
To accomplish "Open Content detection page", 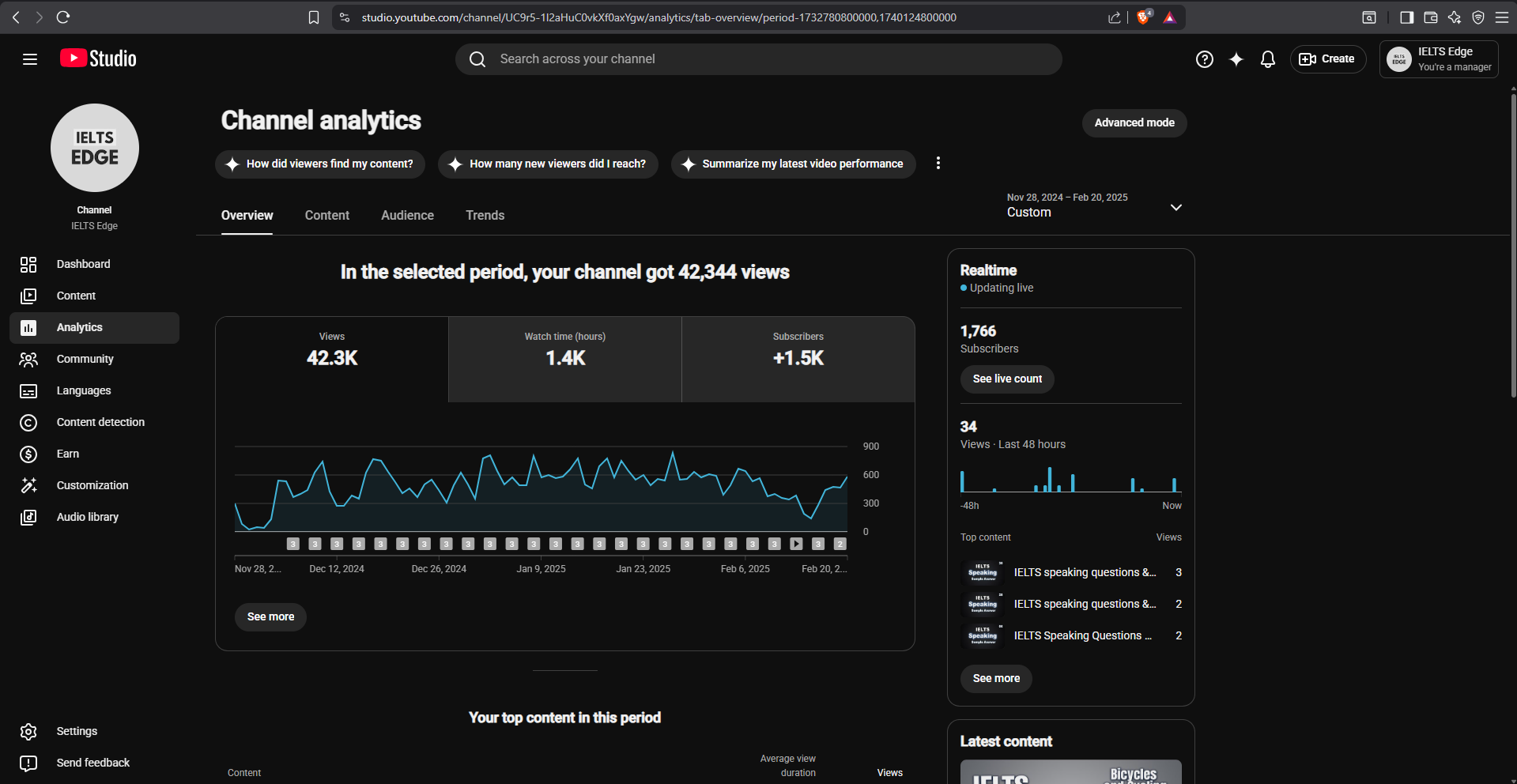I will 94,422.
